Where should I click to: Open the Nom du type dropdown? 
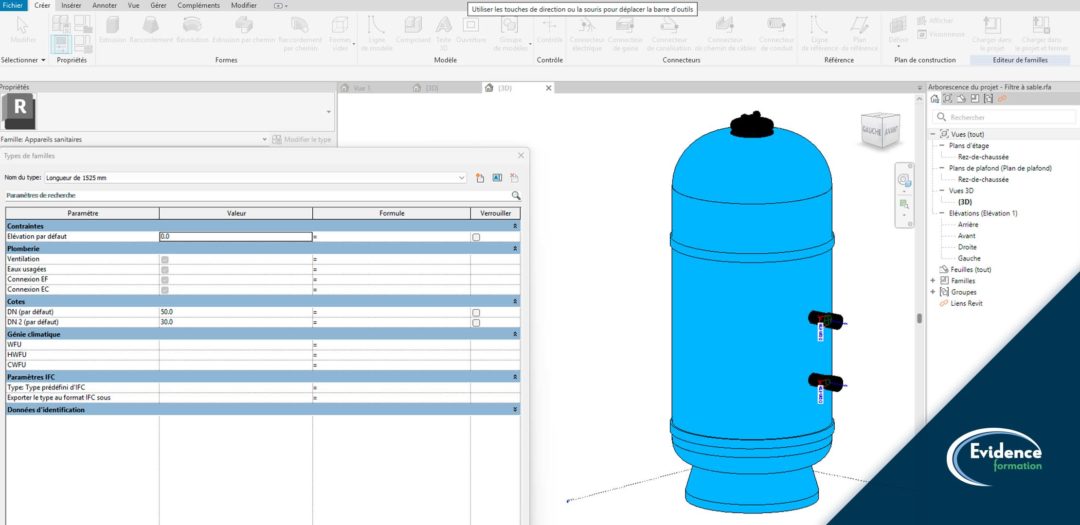[461, 178]
